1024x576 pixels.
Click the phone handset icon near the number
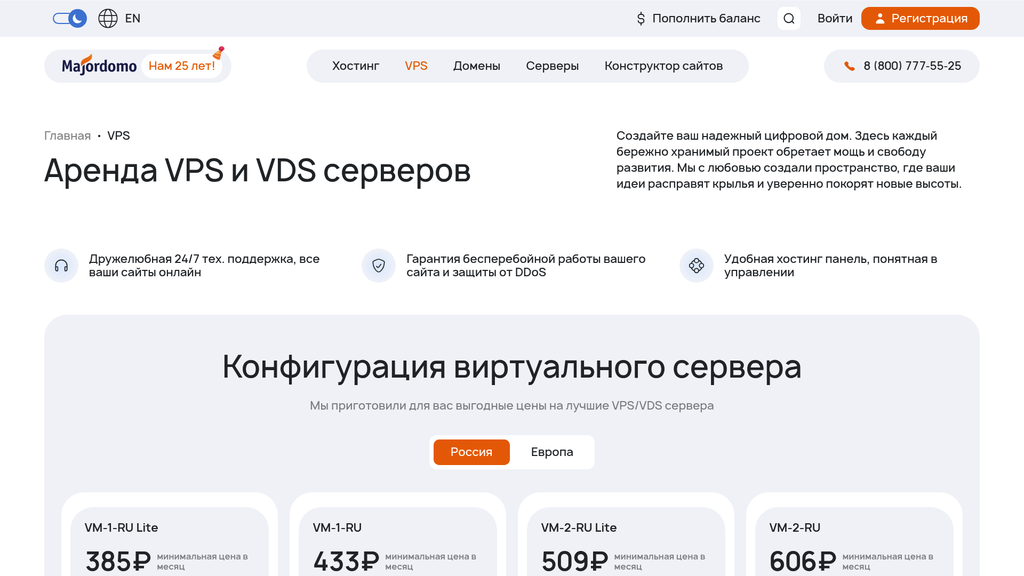(849, 66)
